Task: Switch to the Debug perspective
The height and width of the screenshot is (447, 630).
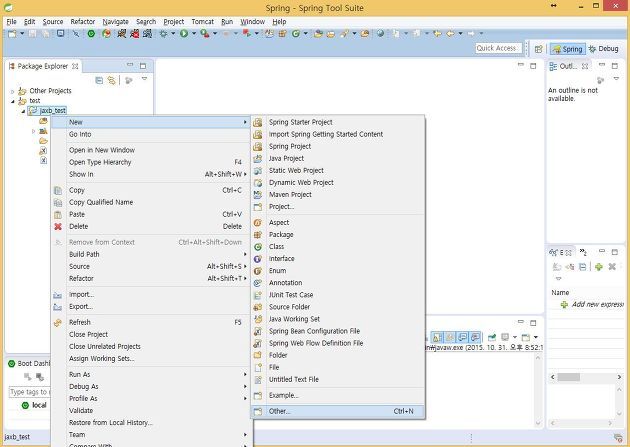Action: point(603,49)
